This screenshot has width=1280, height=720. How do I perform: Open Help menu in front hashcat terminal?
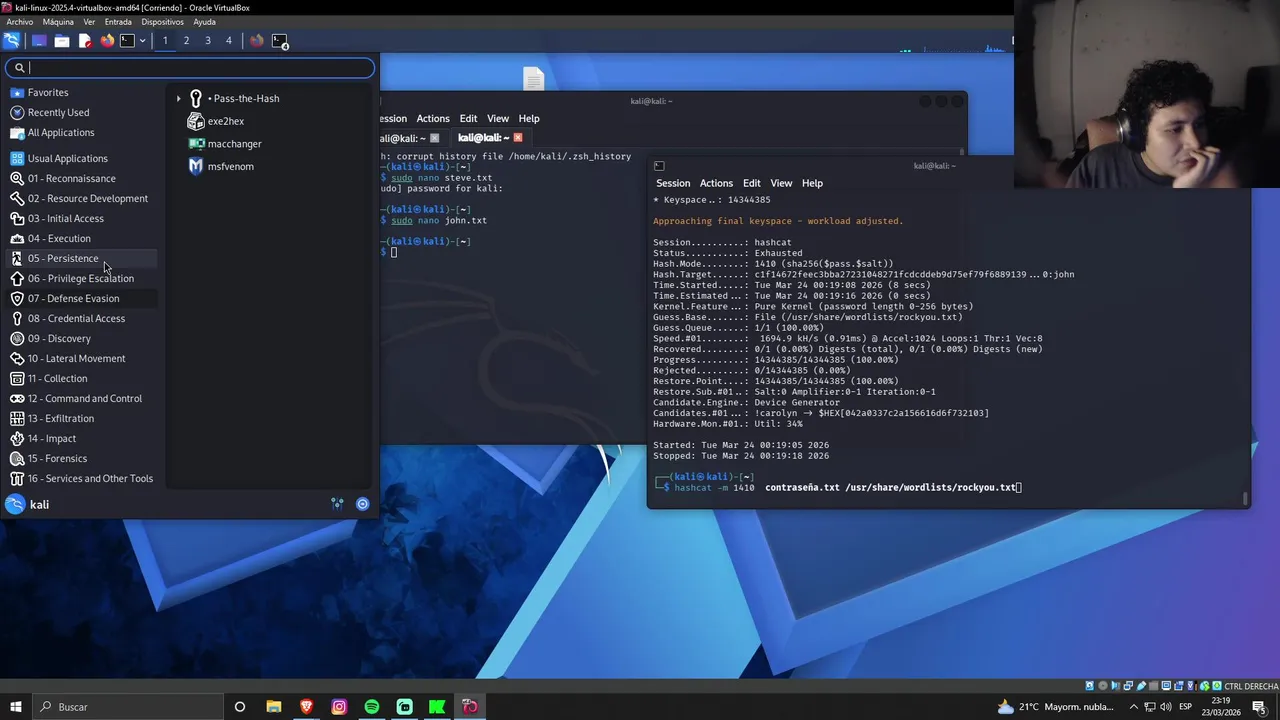point(812,183)
